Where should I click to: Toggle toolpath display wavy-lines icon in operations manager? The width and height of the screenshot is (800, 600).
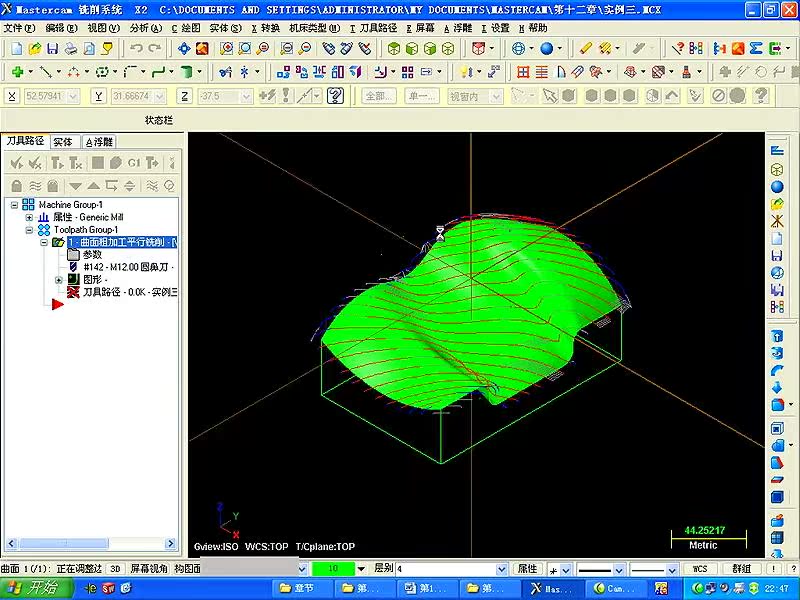coord(35,186)
